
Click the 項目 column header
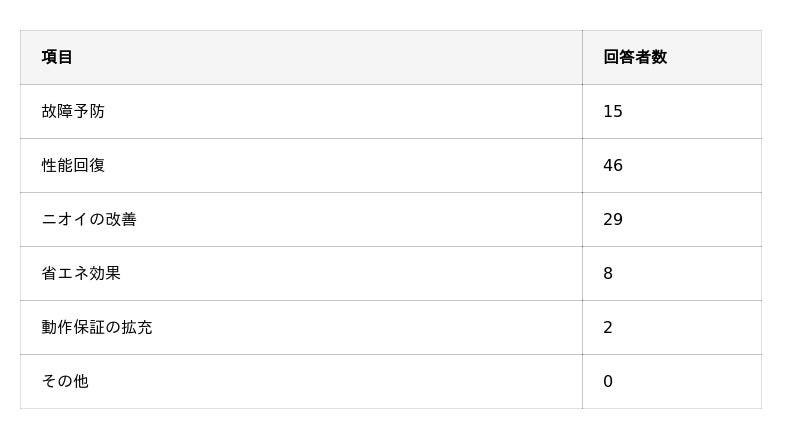tap(57, 57)
